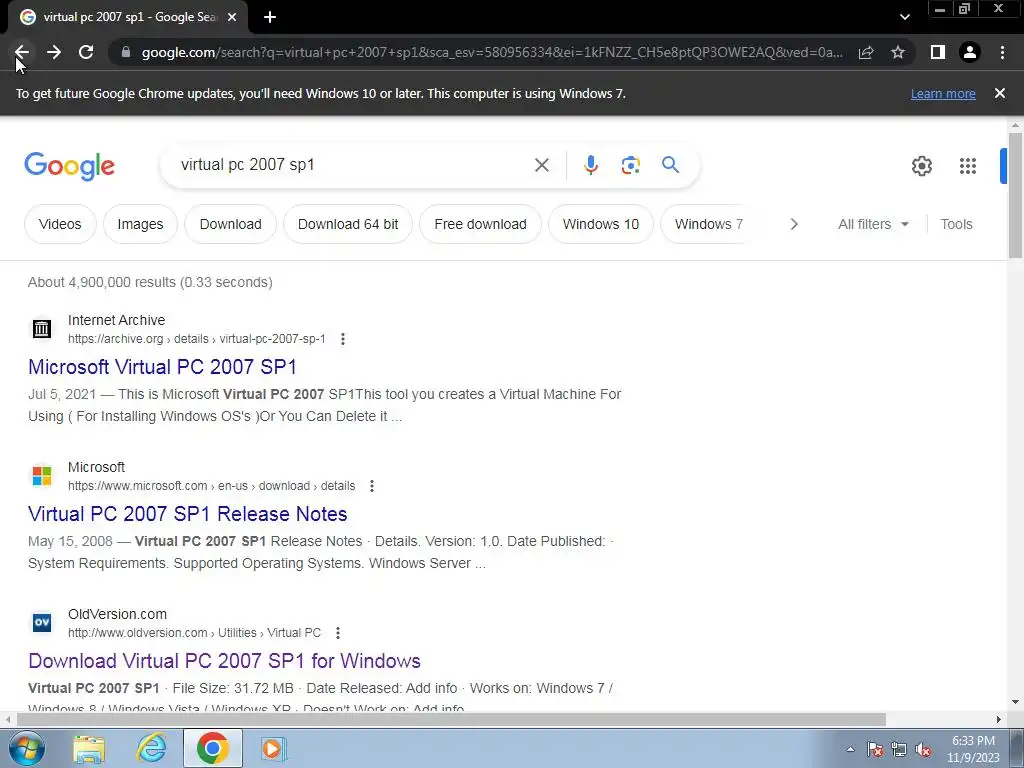Filter results by Videos
Screen dimensions: 1024x768
(x=60, y=224)
